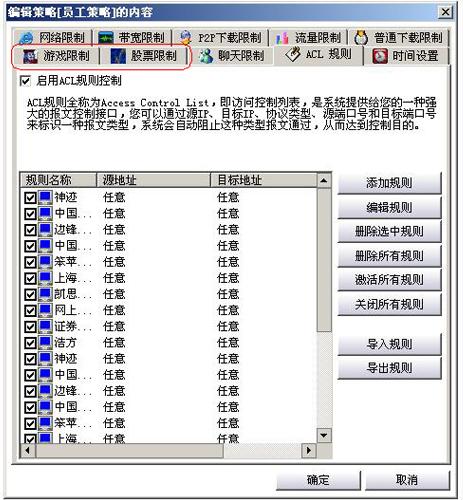This screenshot has width=463, height=500.
Task: Click the 确定 button
Action: point(318,480)
